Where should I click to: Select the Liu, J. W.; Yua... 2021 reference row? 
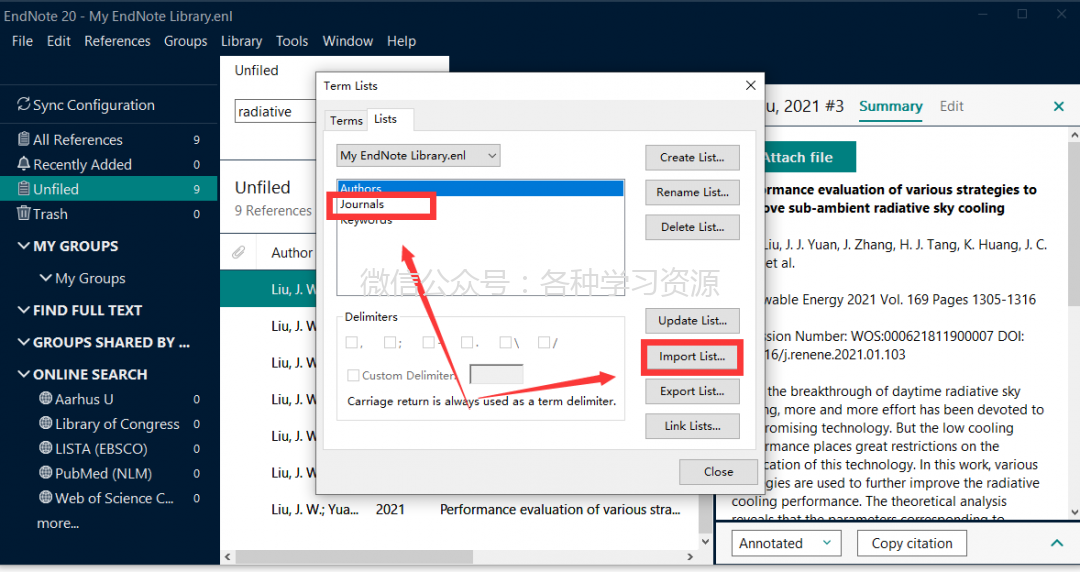click(x=459, y=509)
